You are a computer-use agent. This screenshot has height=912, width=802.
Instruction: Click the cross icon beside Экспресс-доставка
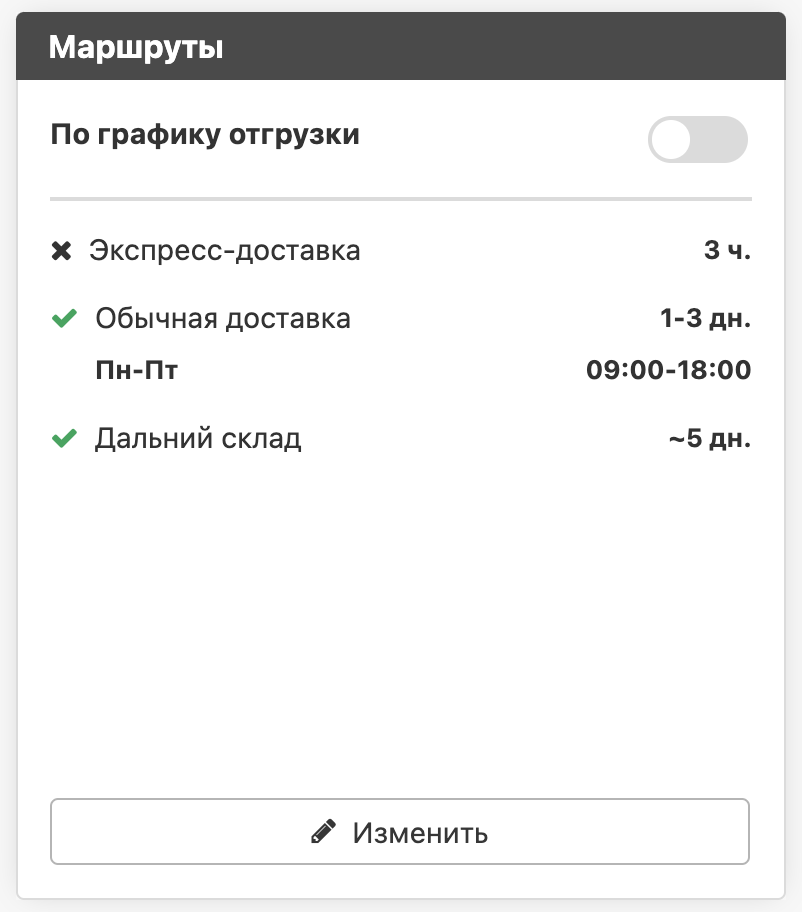pos(62,251)
